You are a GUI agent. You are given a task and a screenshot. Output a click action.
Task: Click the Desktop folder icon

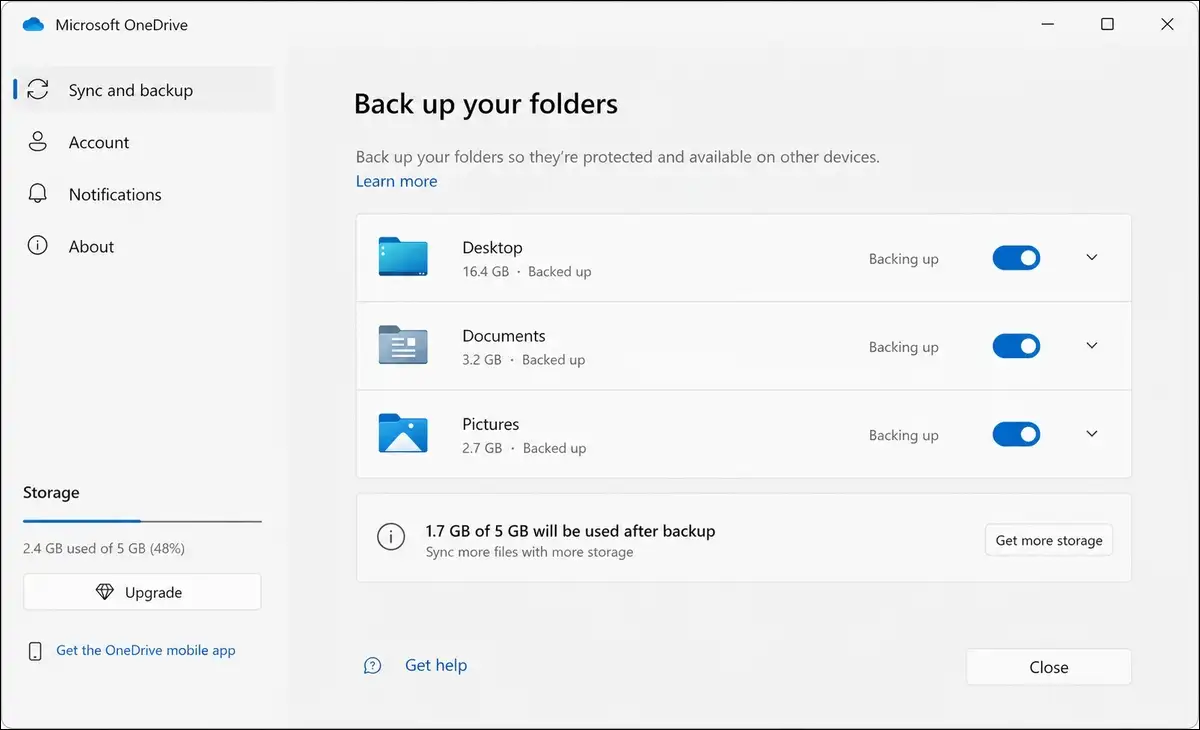tap(403, 257)
